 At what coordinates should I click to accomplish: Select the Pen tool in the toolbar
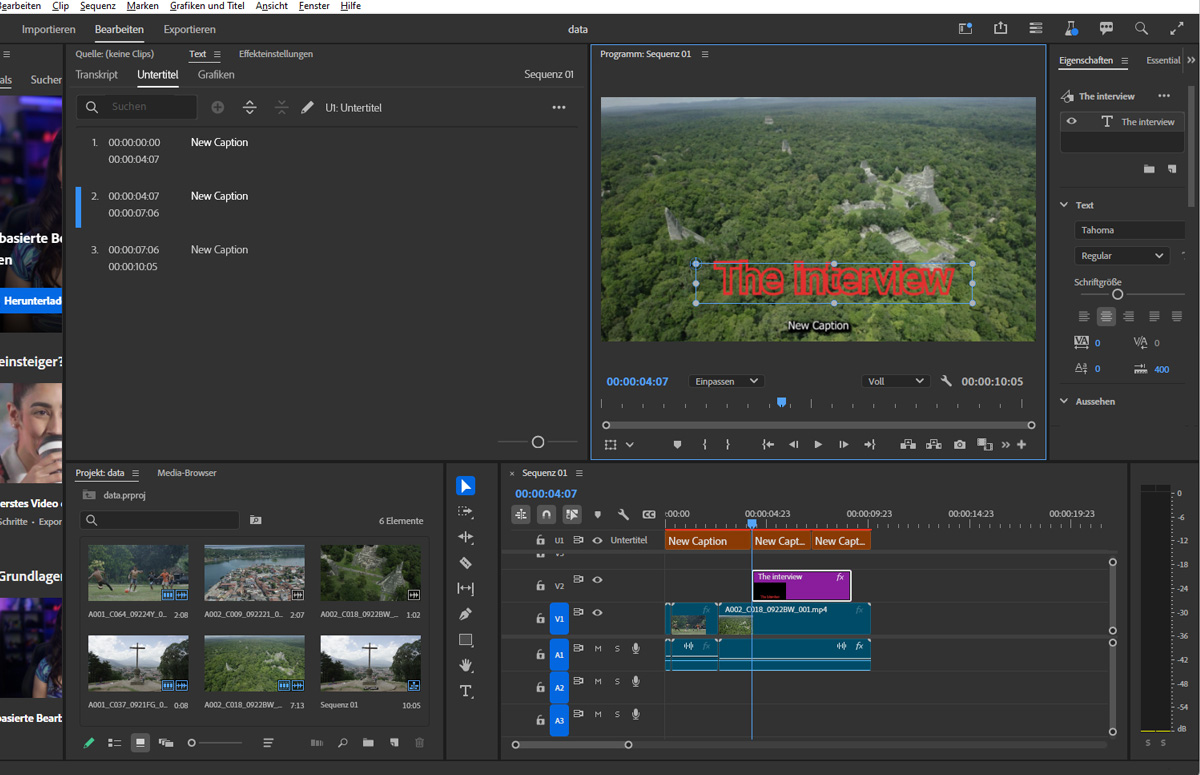click(x=465, y=614)
